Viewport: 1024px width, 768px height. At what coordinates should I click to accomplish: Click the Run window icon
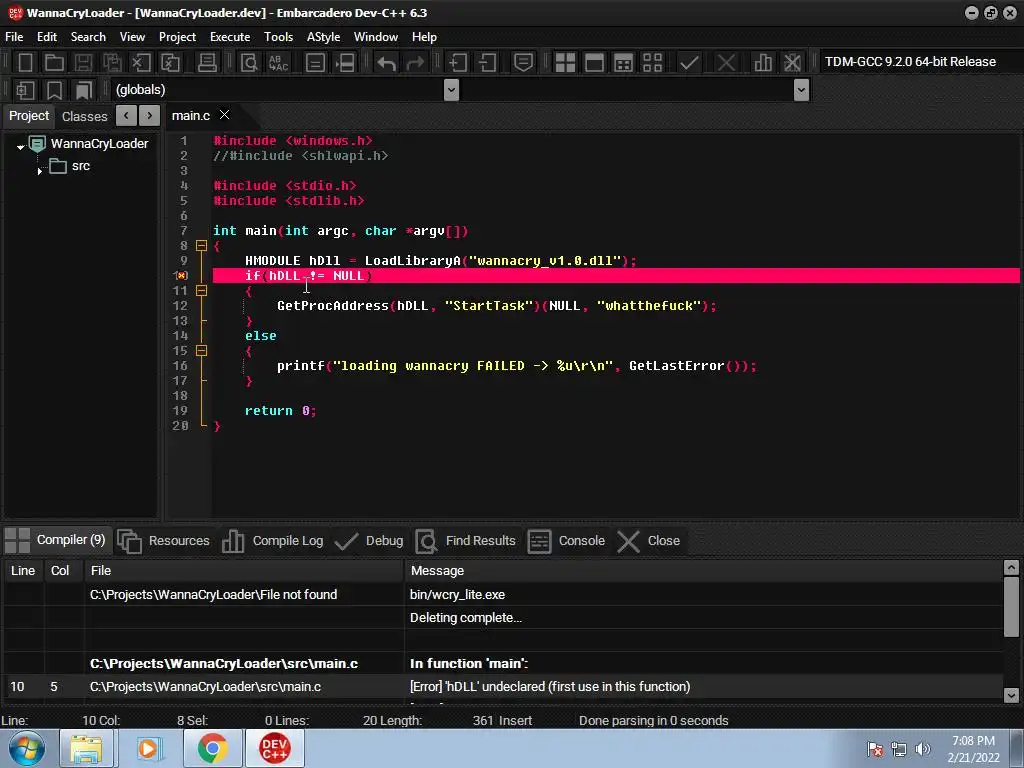(594, 63)
